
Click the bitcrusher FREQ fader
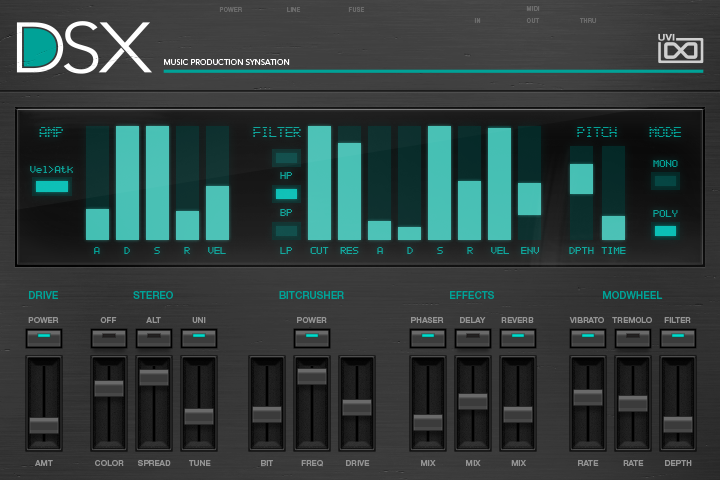312,376
